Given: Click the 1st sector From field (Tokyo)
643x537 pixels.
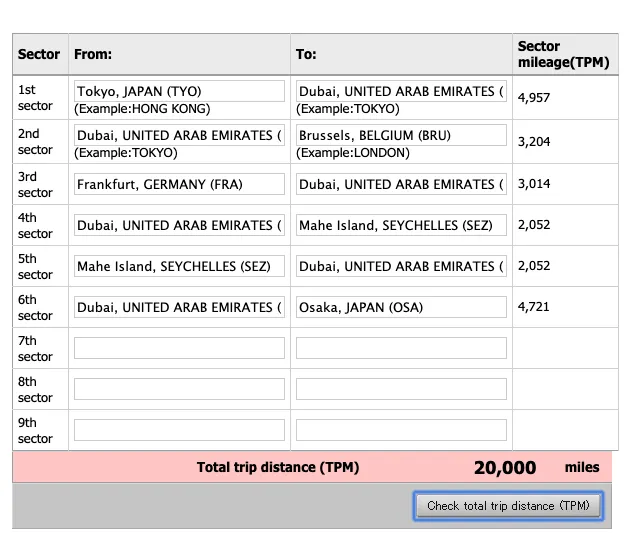Looking at the screenshot, I should tap(179, 91).
